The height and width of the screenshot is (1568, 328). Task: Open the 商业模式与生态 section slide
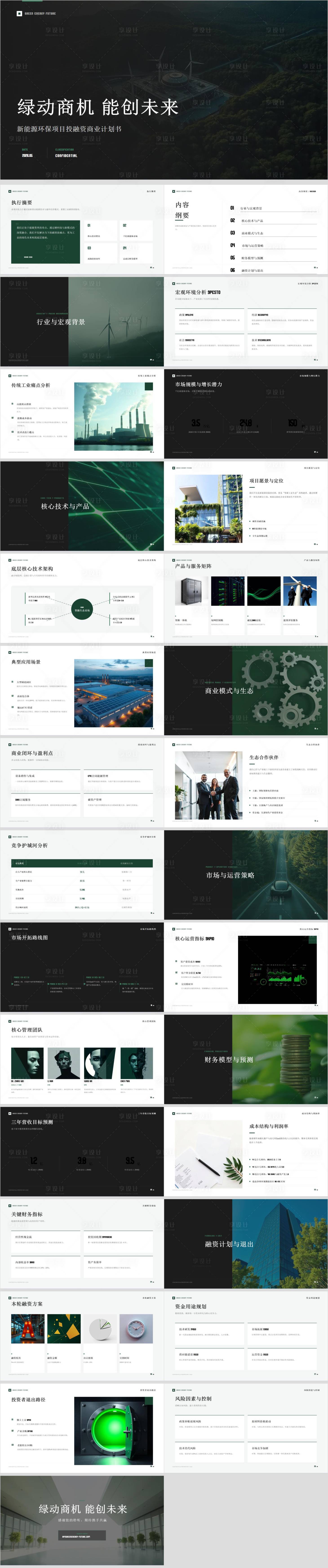coord(246,690)
